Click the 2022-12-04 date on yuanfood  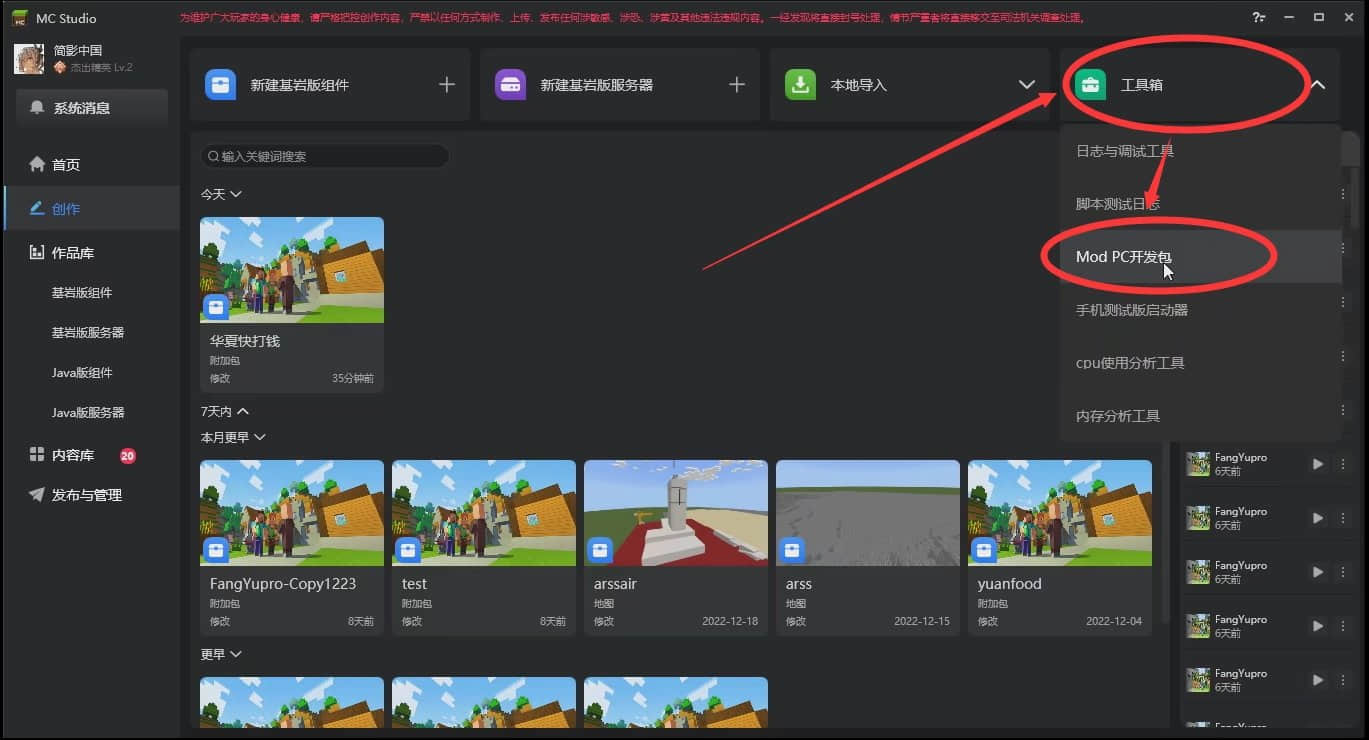coord(1114,621)
